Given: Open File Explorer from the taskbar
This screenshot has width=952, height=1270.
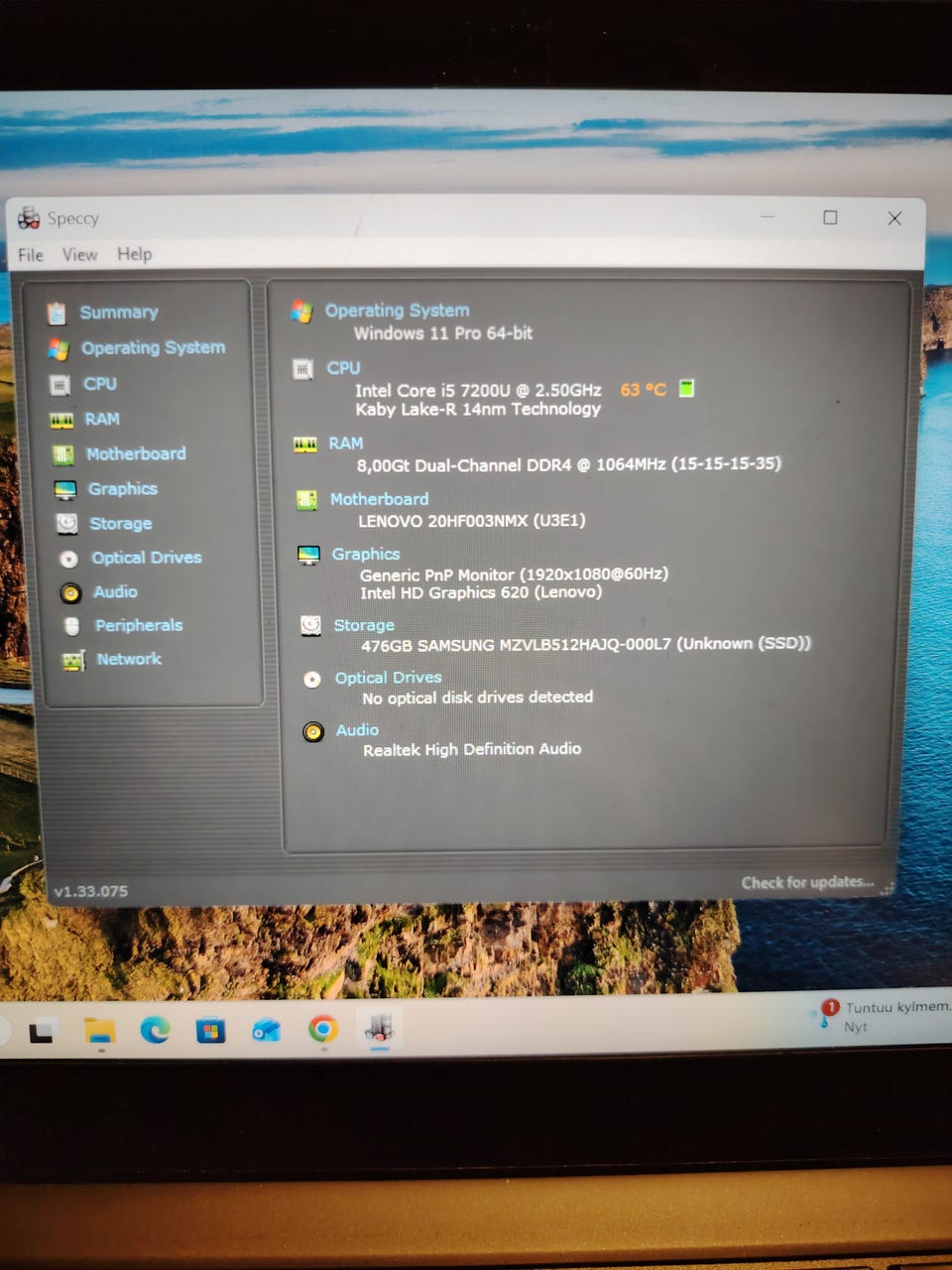Looking at the screenshot, I should point(99,1032).
